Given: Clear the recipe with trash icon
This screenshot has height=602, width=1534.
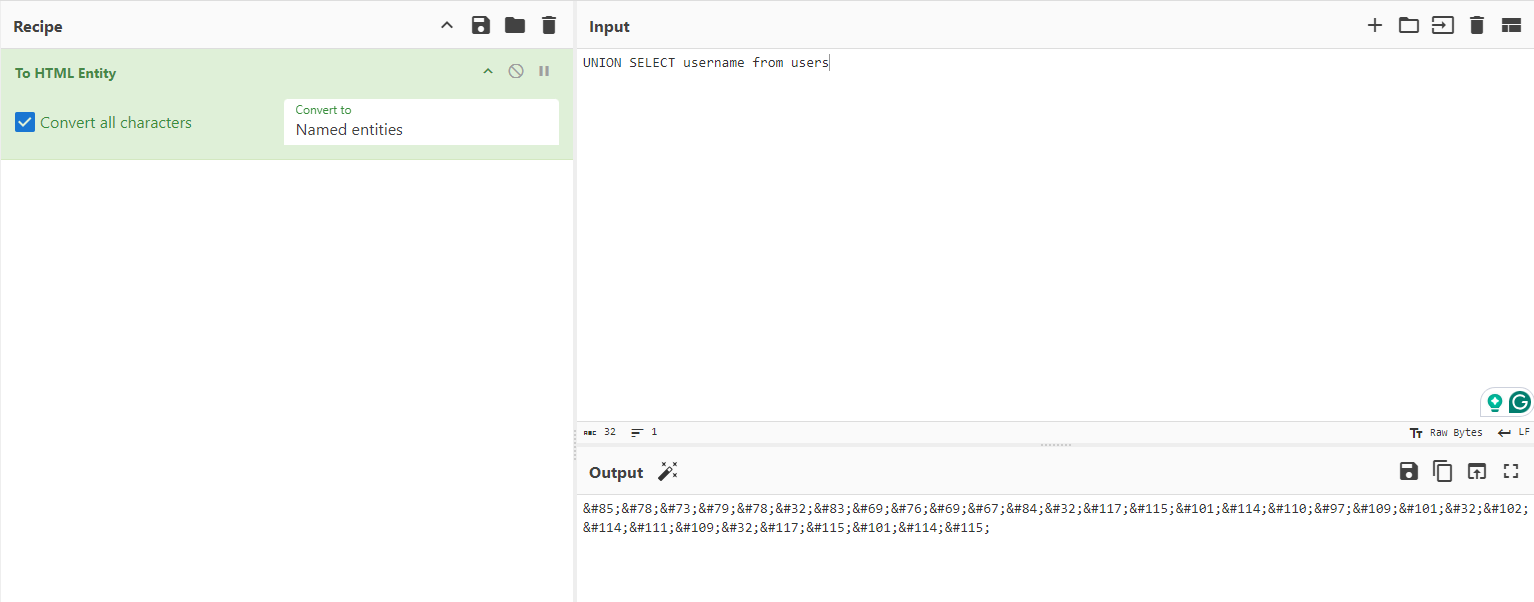Looking at the screenshot, I should [x=549, y=26].
